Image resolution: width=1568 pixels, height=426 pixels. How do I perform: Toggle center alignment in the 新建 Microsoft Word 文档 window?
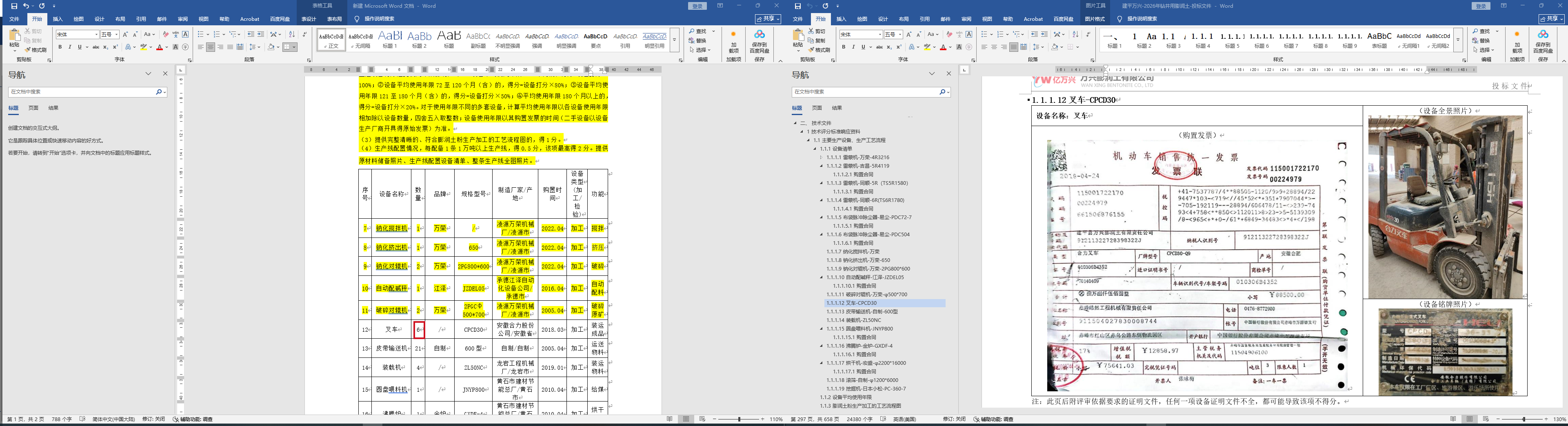210,47
